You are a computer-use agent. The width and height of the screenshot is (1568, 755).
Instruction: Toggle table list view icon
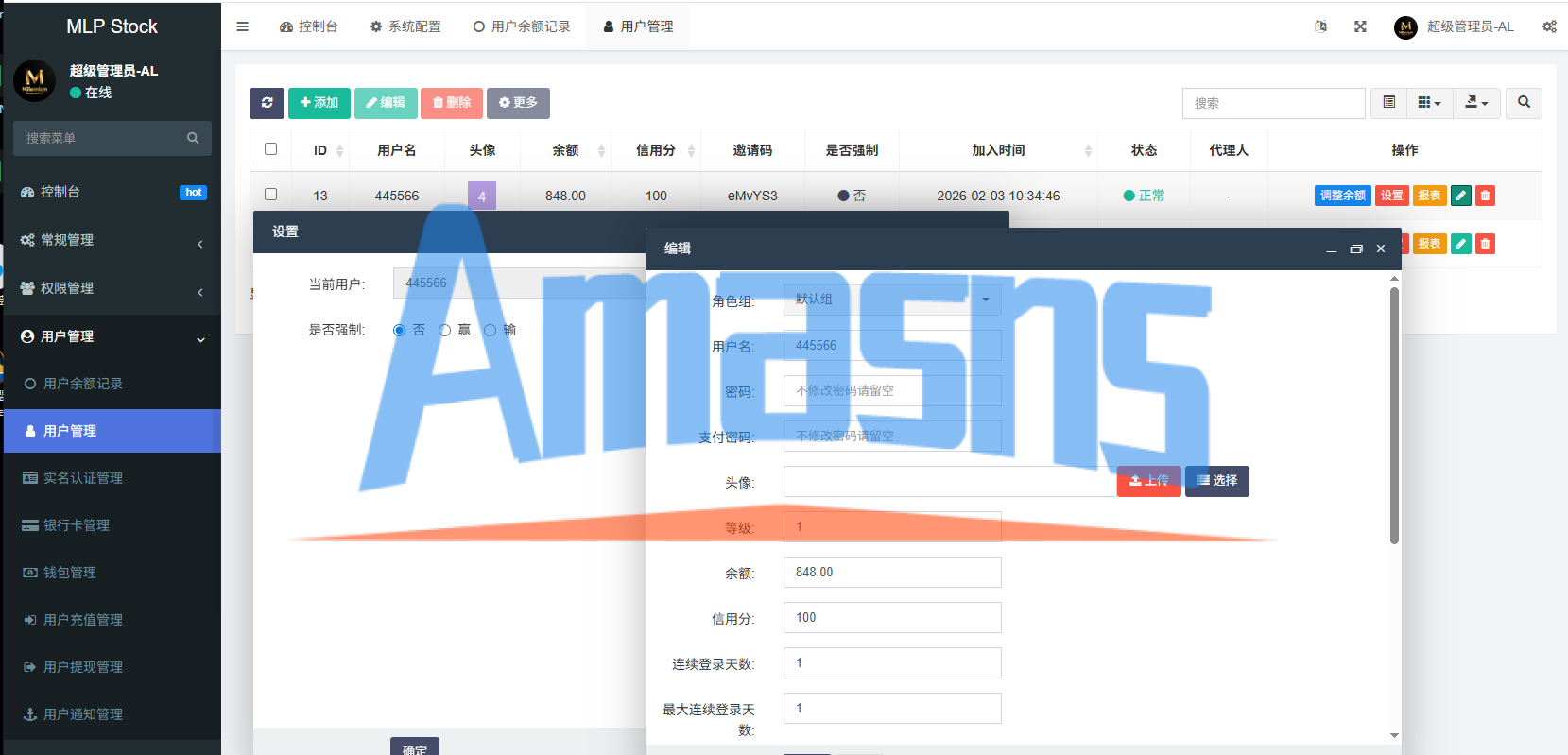tap(1388, 103)
